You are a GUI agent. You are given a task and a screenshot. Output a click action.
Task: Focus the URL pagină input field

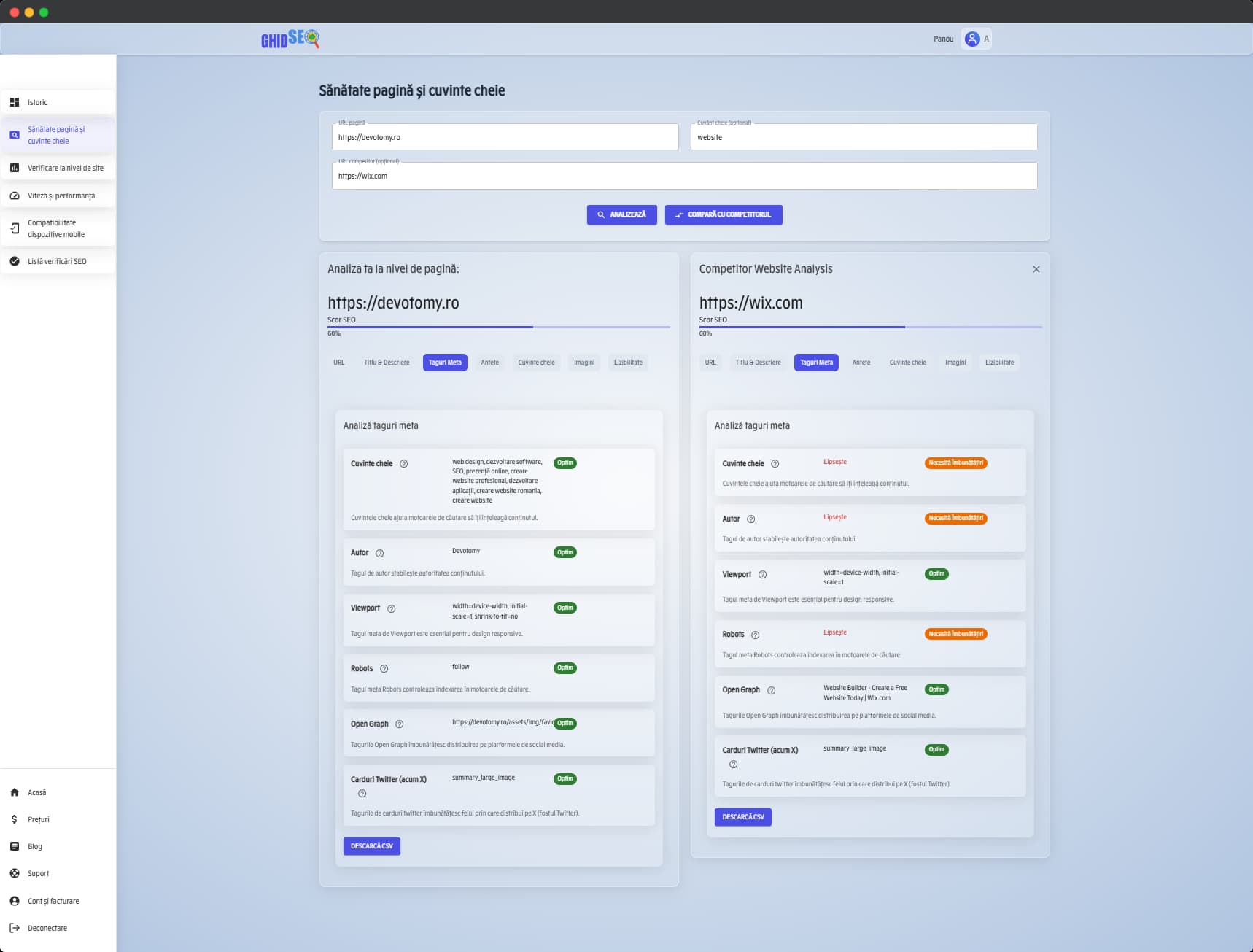coord(505,137)
